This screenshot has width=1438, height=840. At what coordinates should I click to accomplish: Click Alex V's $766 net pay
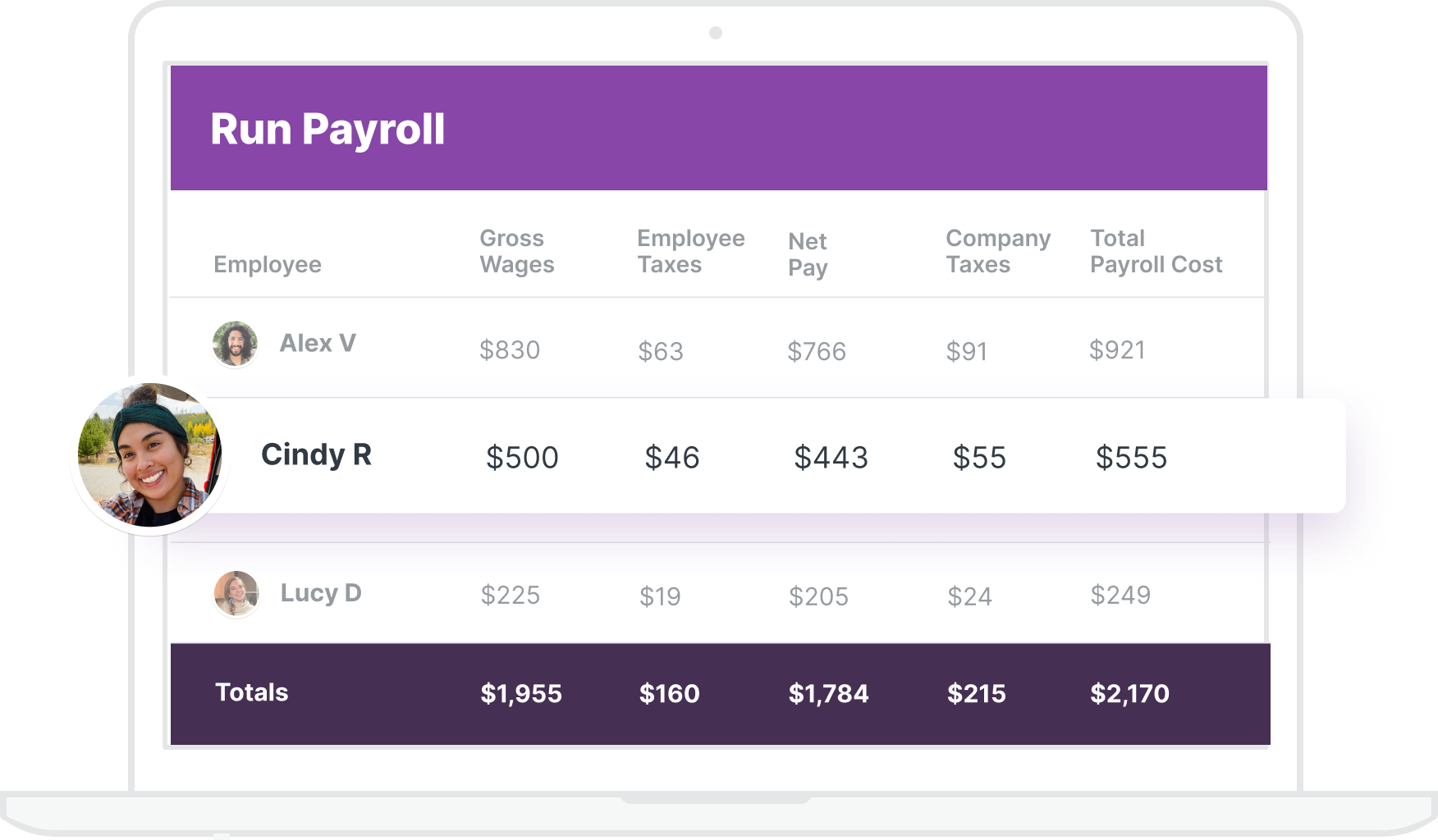[x=817, y=351]
